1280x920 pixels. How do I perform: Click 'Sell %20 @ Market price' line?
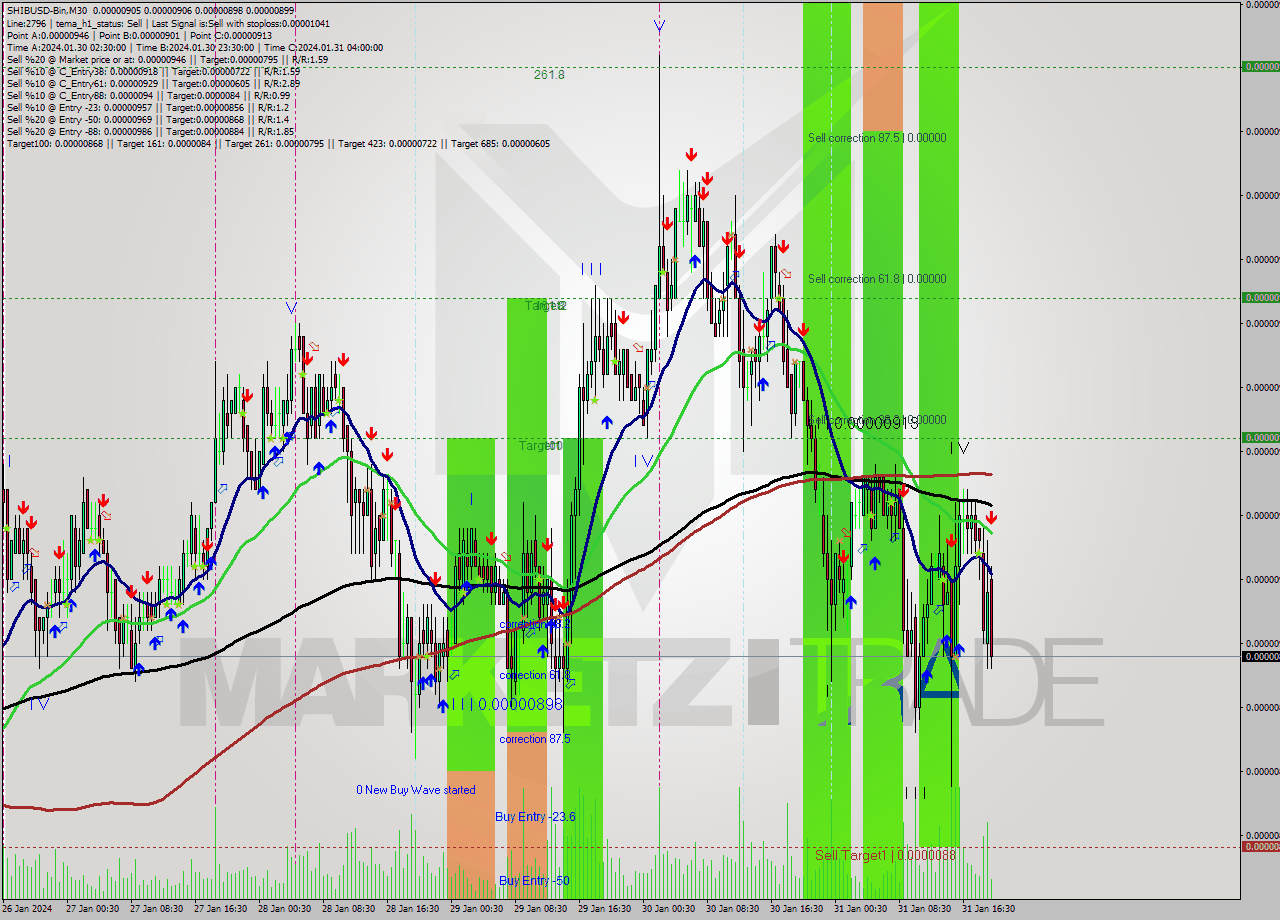167,59
